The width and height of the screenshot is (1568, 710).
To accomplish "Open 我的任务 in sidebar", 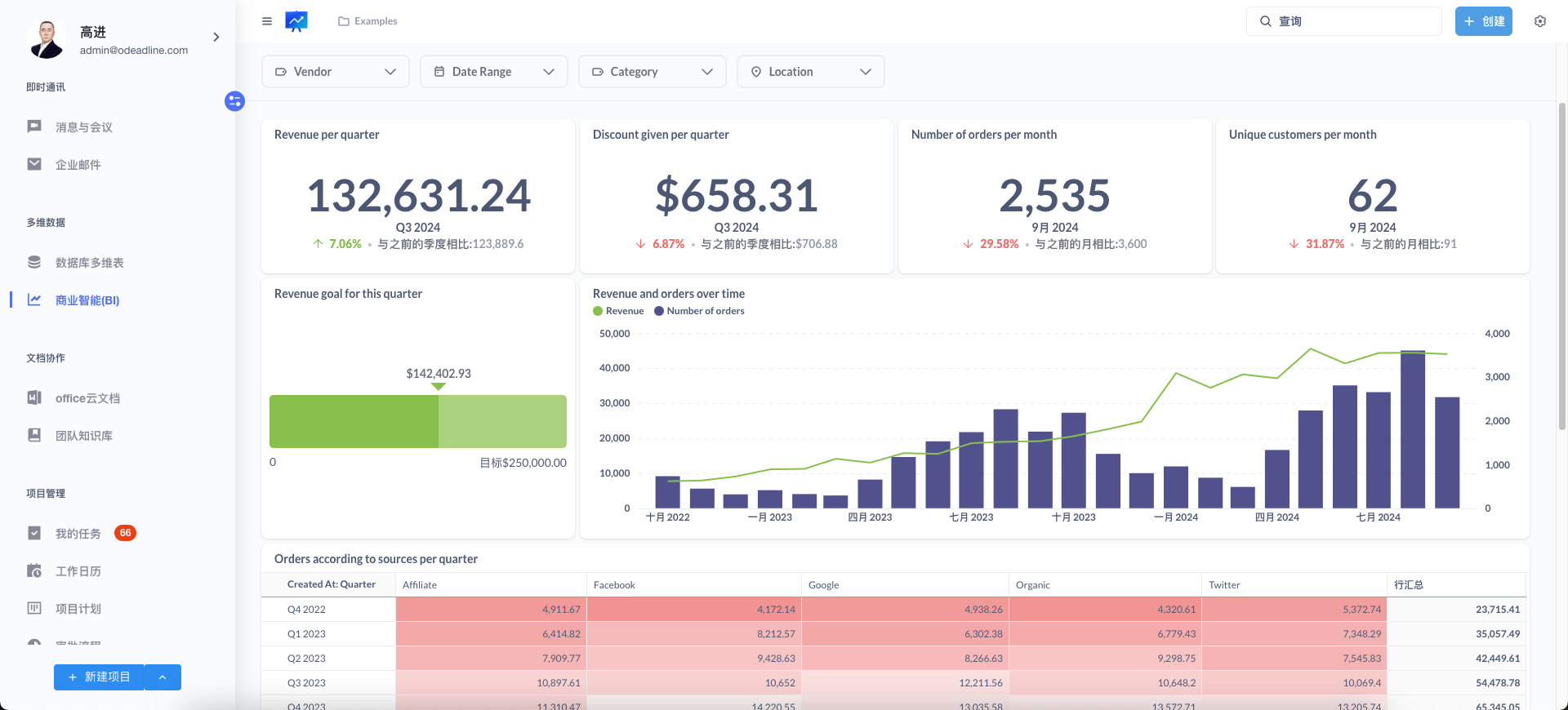I will pos(78,534).
